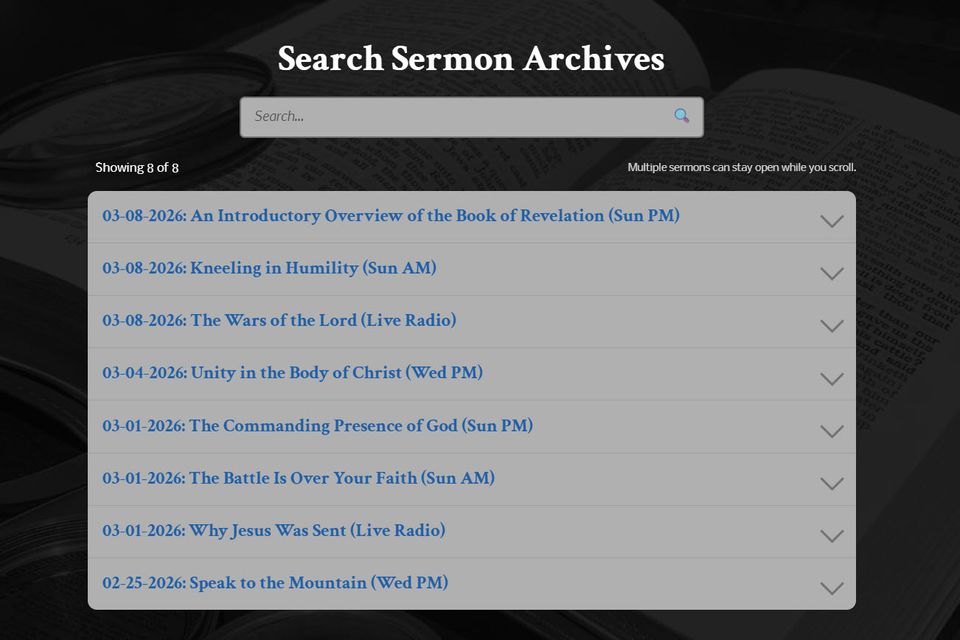
Task: Open 'The Wars of the Lord (Live Radio)' title
Action: coord(279,321)
